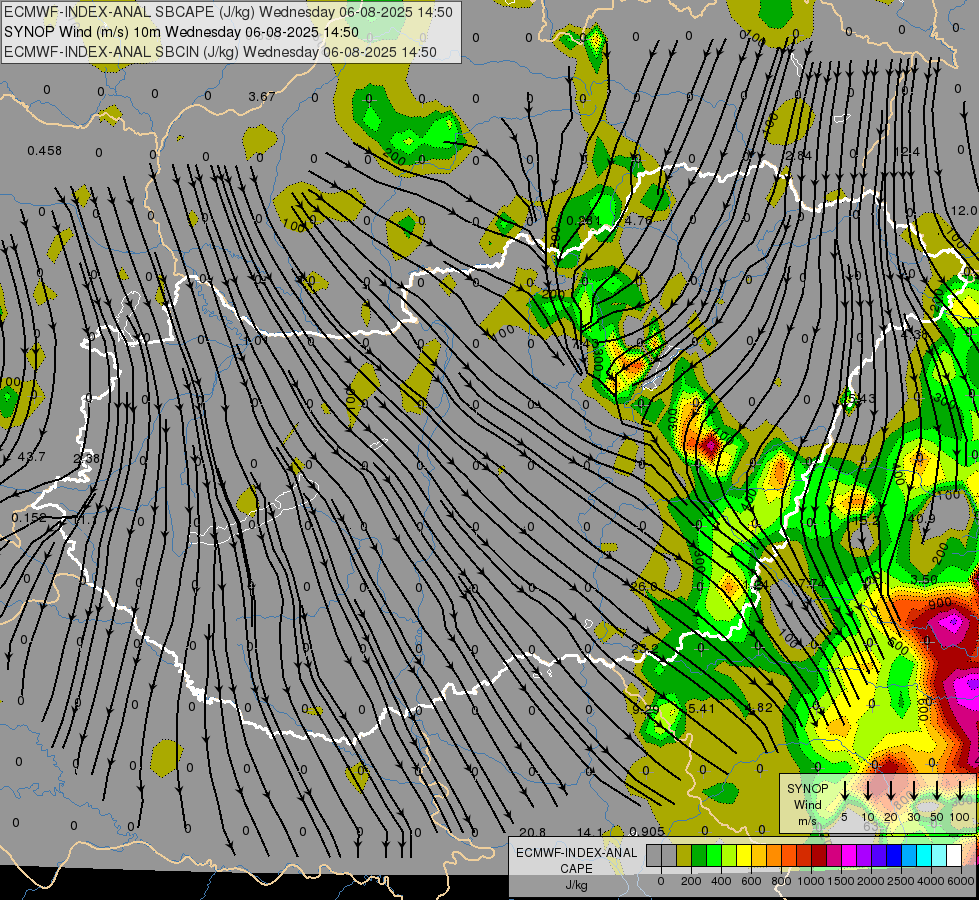
Task: Click the '1000' tick label on the CAPE scale
Action: (x=811, y=881)
